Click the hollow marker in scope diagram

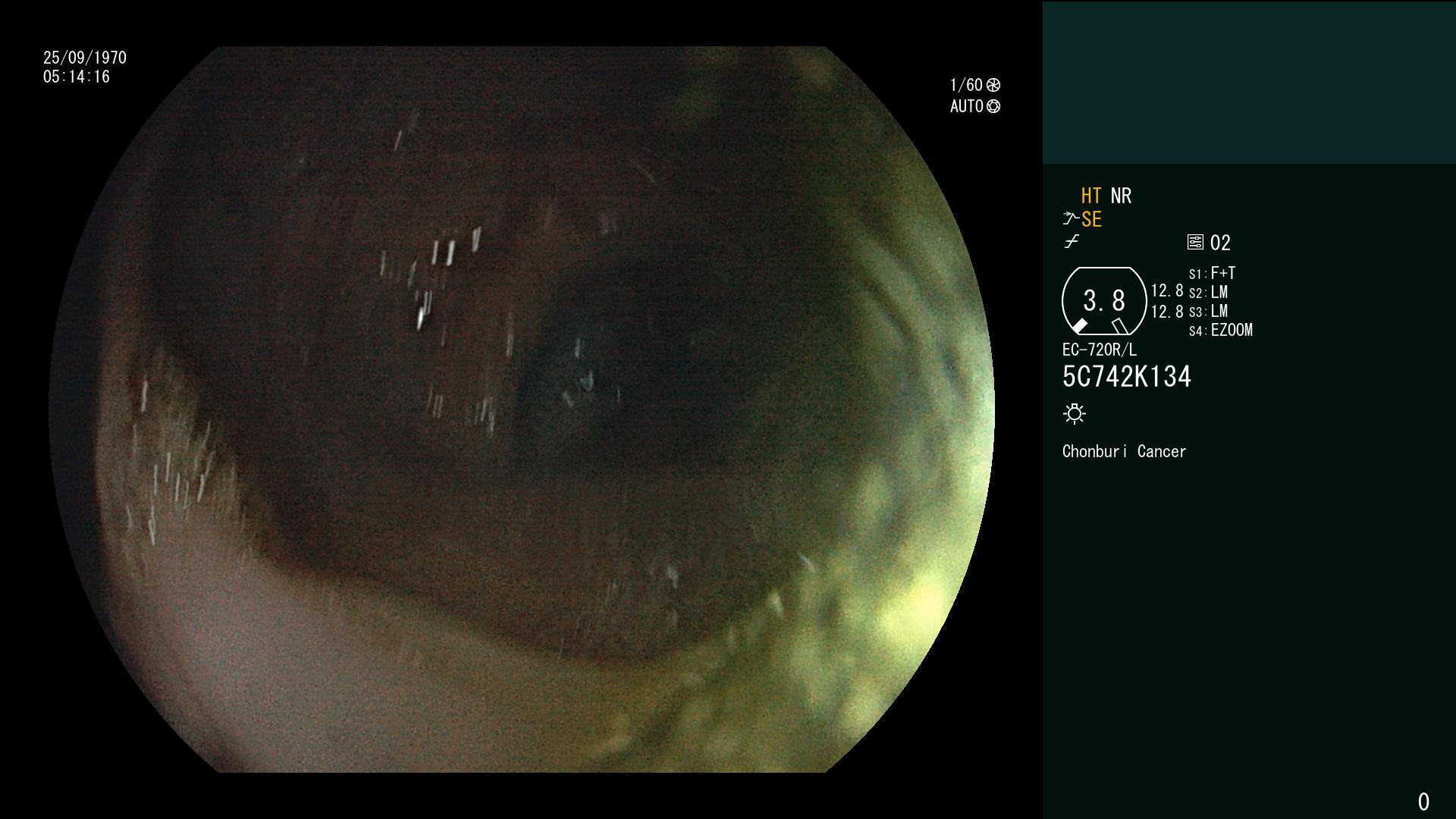coord(1120,326)
